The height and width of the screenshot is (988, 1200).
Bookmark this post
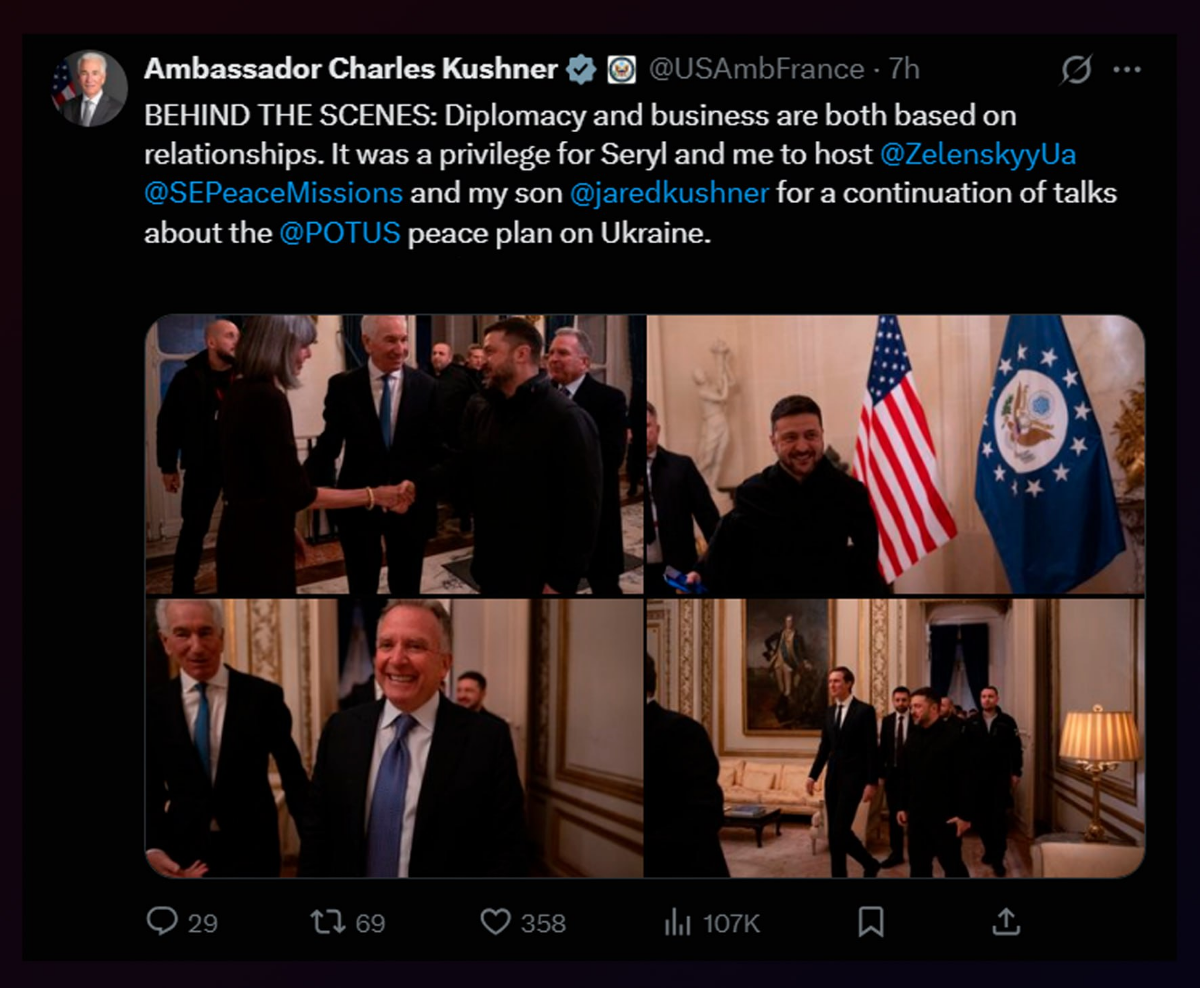[871, 921]
